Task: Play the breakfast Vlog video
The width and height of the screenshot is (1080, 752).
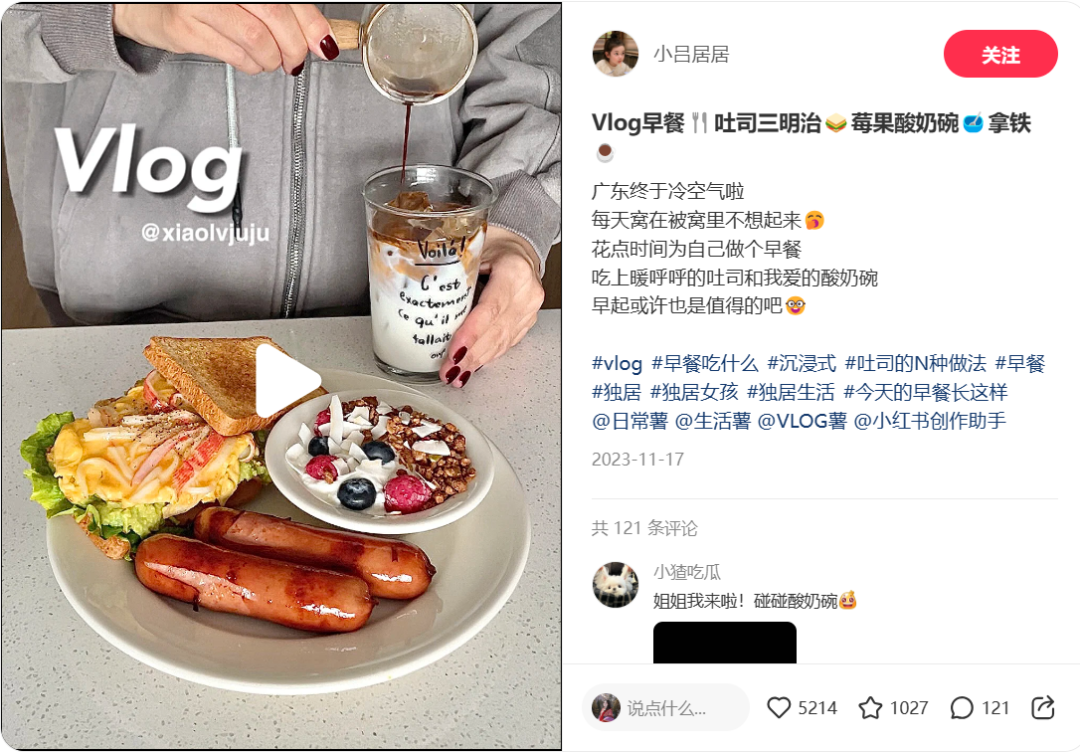Action: tap(288, 381)
